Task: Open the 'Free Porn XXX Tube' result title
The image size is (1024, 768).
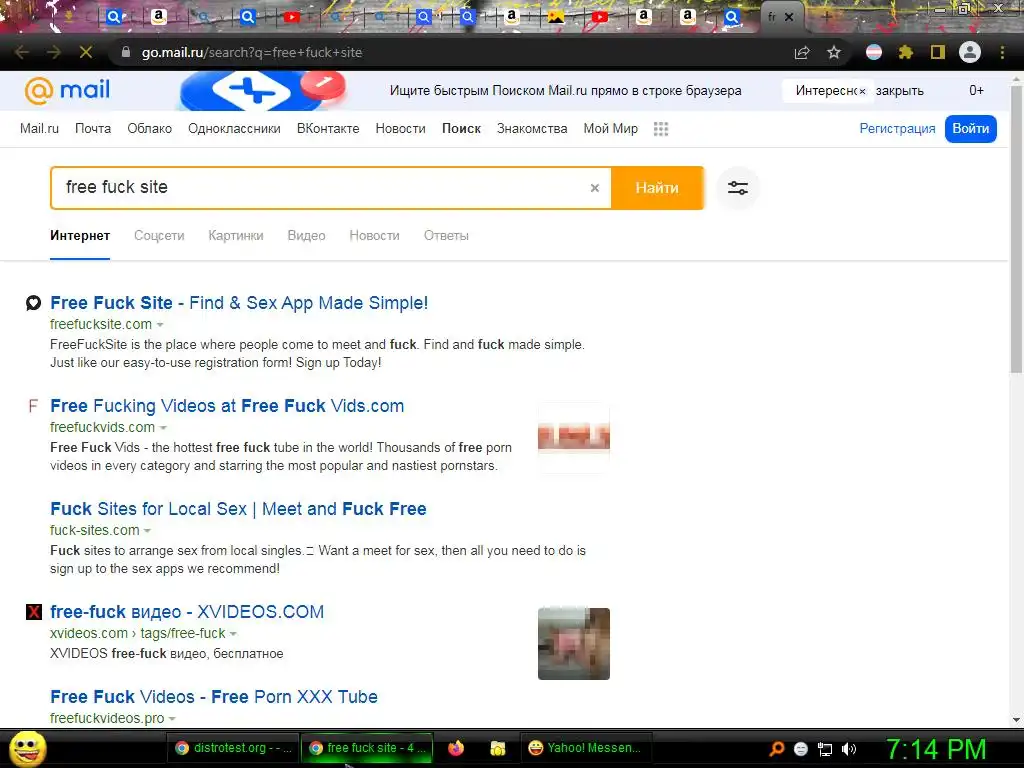Action: 214,697
